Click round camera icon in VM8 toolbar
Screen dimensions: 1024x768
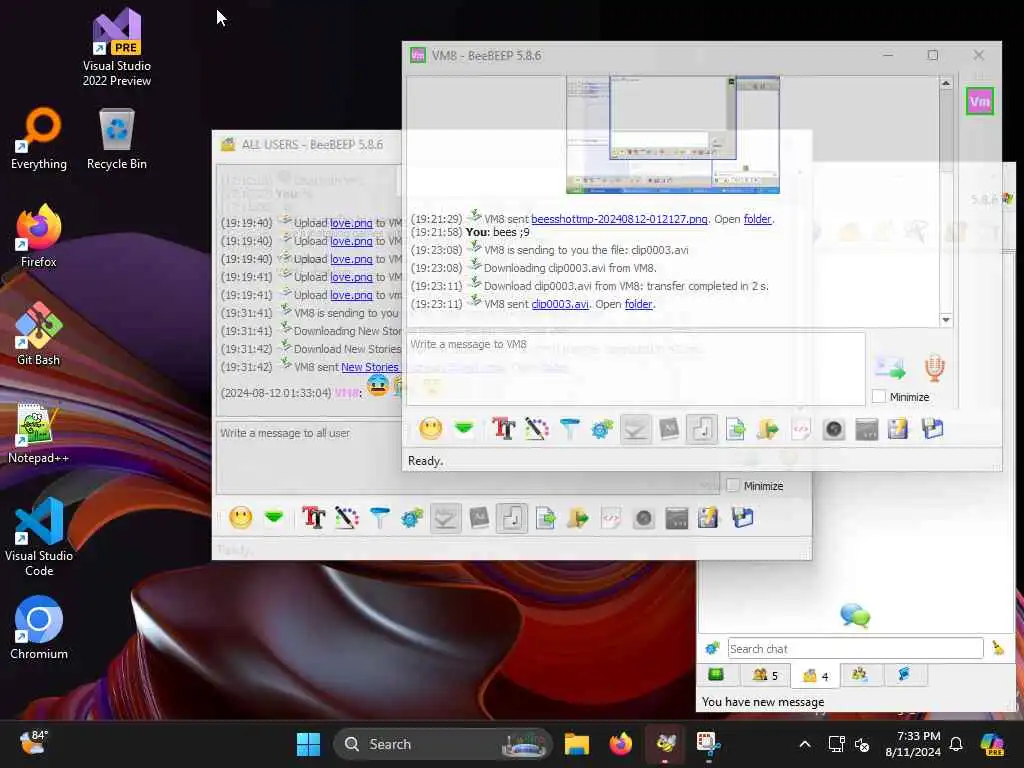click(834, 429)
